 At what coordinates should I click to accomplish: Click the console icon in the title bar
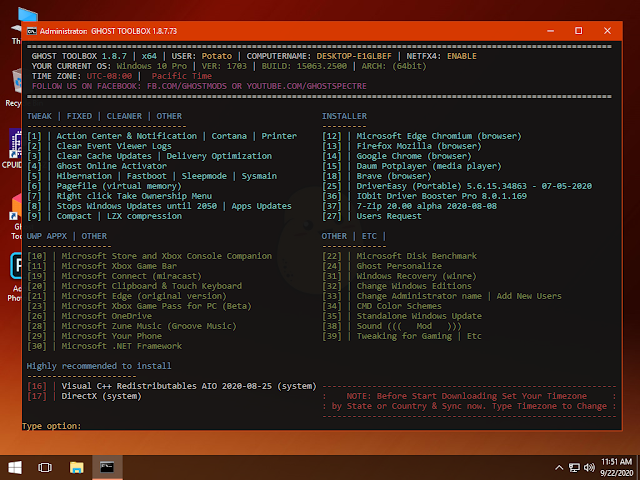pyautogui.click(x=31, y=31)
